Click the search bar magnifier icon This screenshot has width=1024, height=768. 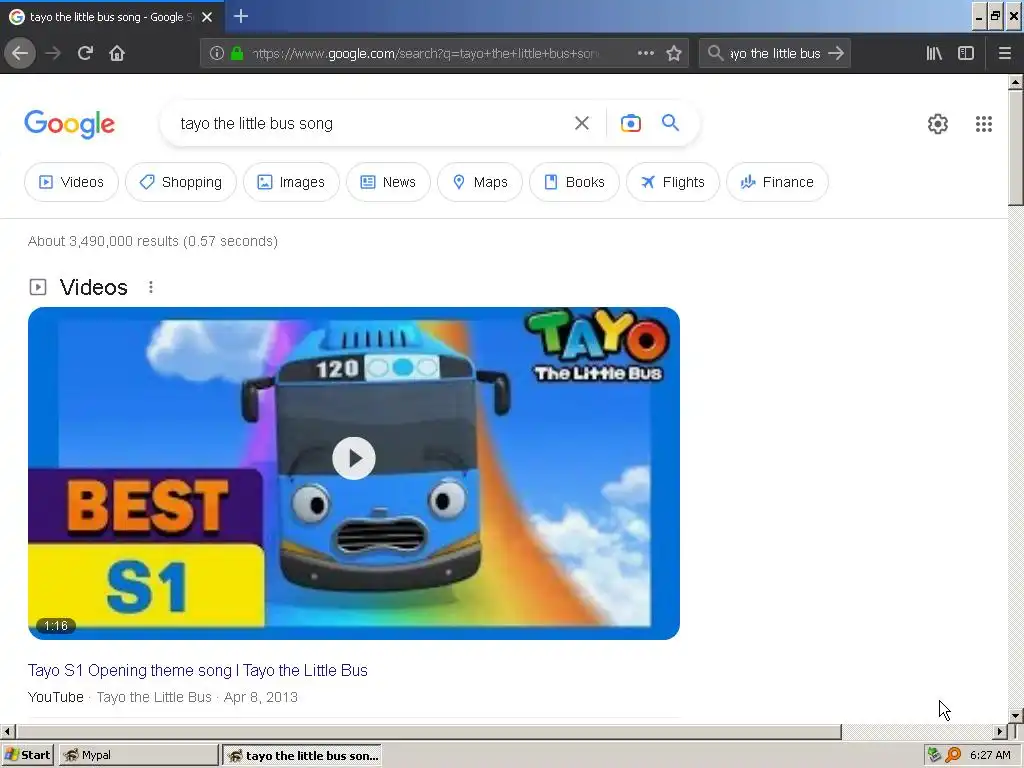[x=715, y=53]
